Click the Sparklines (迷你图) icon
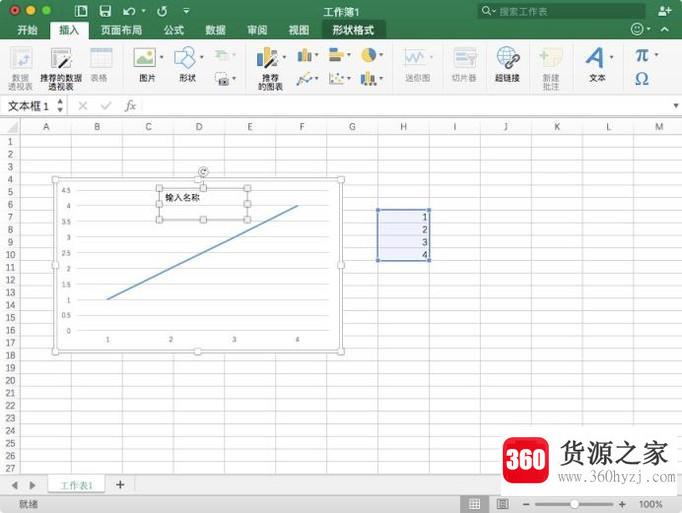Screen dimensions: 682x513 415,58
